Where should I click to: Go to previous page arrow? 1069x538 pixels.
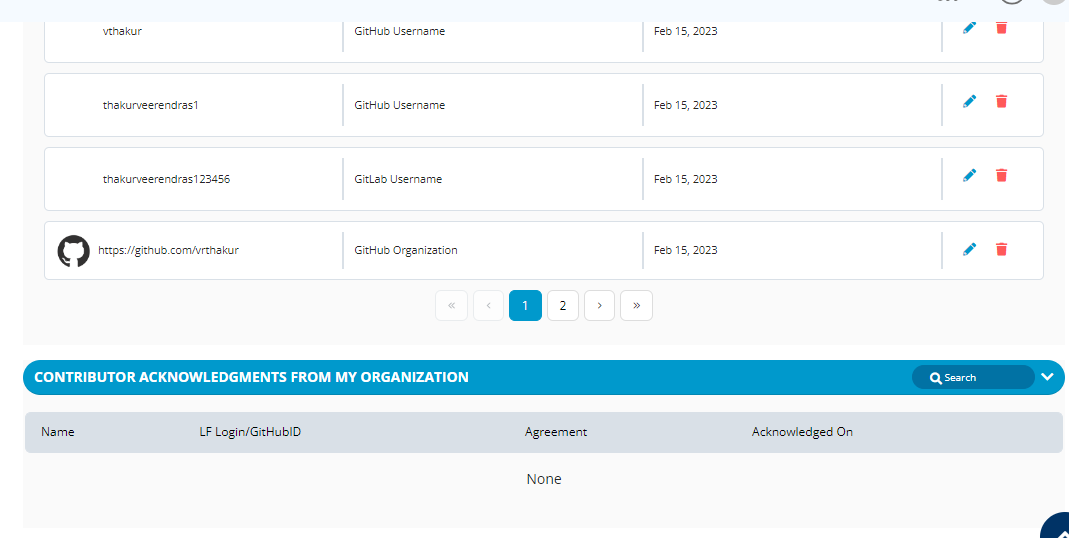pyautogui.click(x=488, y=305)
